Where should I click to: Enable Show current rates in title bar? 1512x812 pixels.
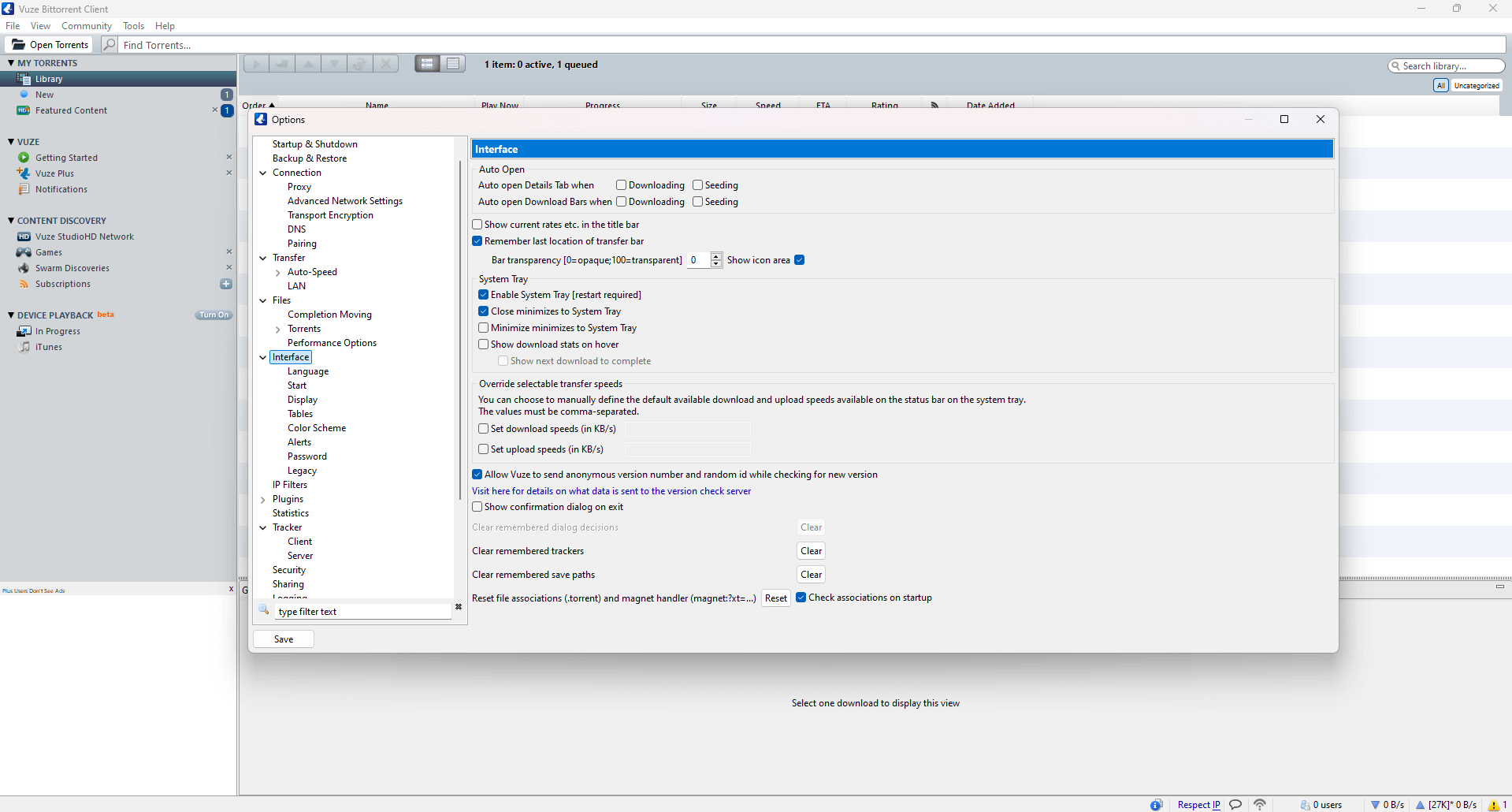click(477, 225)
